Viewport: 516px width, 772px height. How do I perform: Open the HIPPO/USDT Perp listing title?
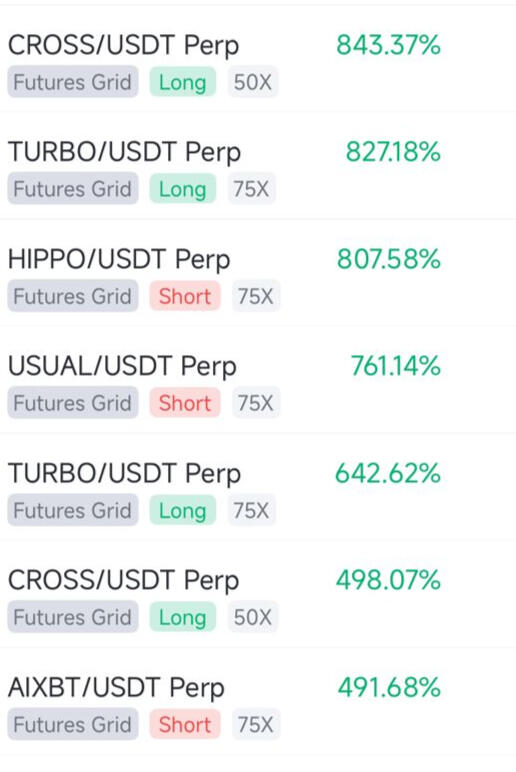(119, 260)
